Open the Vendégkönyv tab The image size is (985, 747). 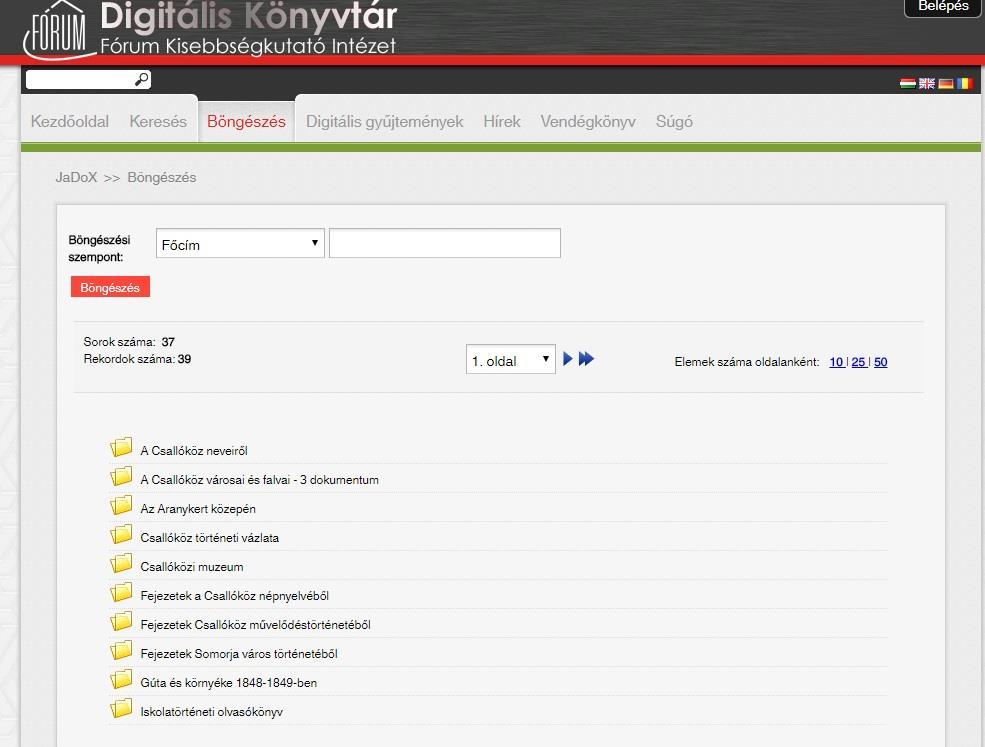click(x=588, y=121)
